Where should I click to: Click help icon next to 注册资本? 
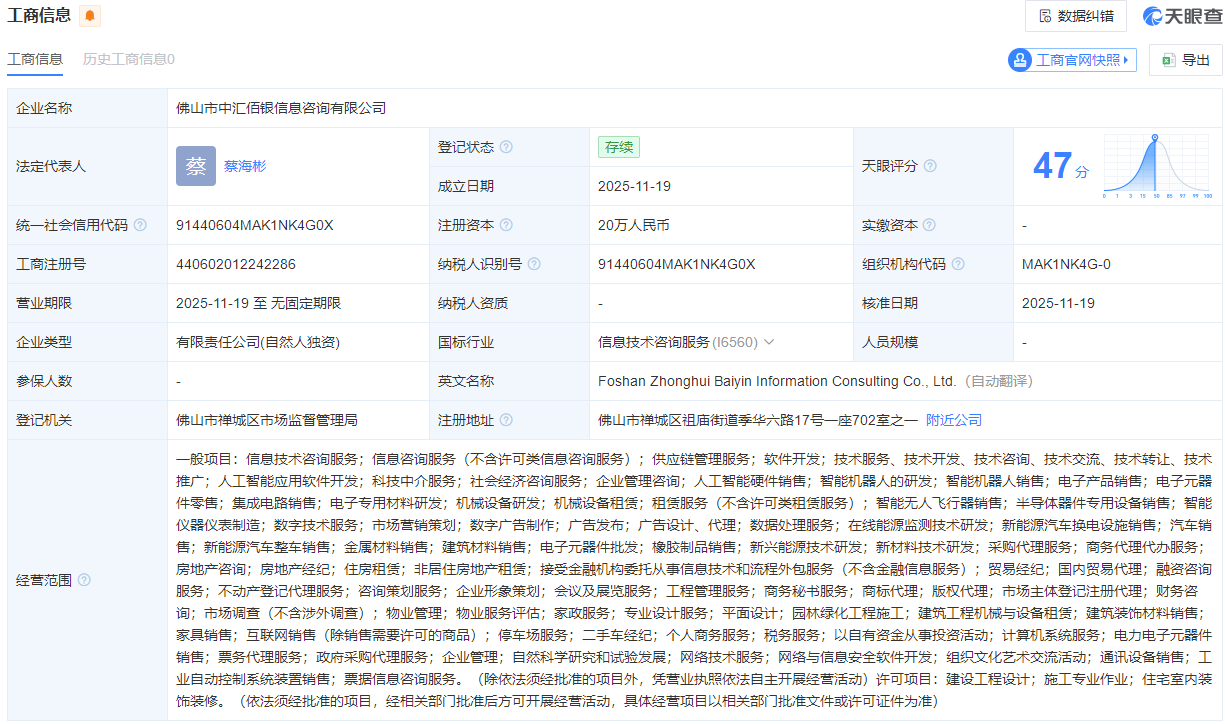pos(506,225)
